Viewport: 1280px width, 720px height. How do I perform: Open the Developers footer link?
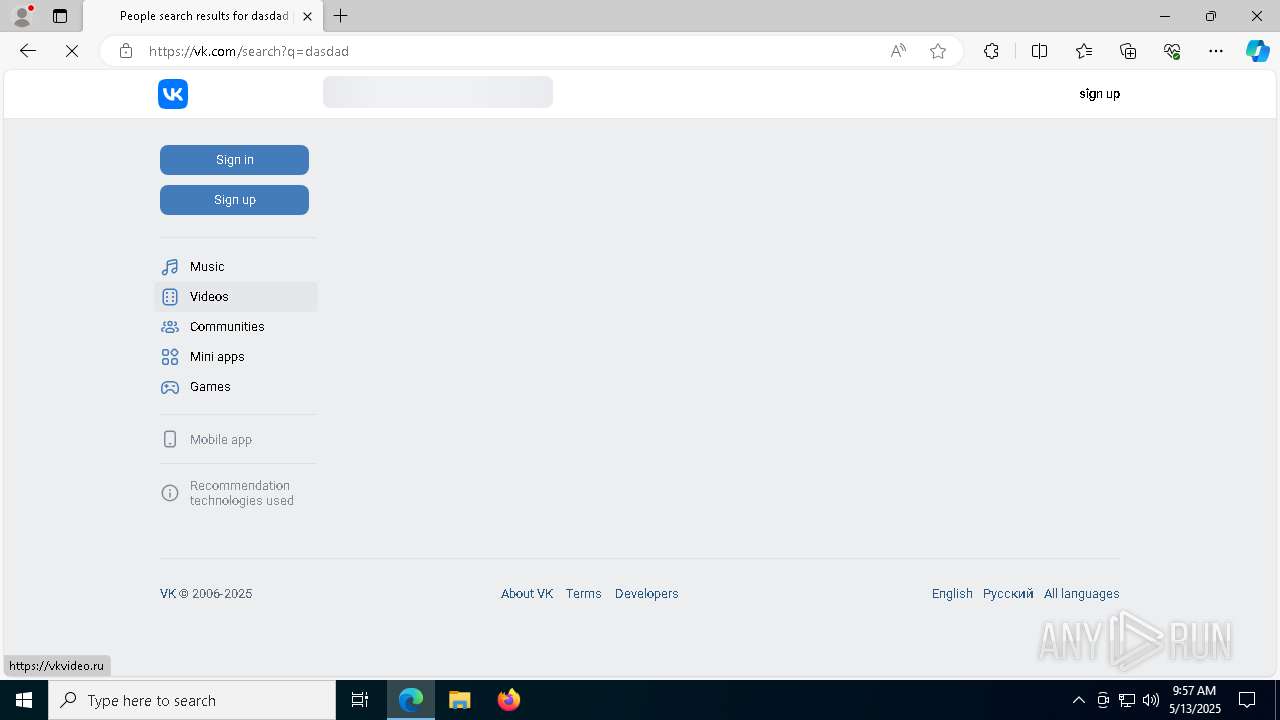[647, 594]
